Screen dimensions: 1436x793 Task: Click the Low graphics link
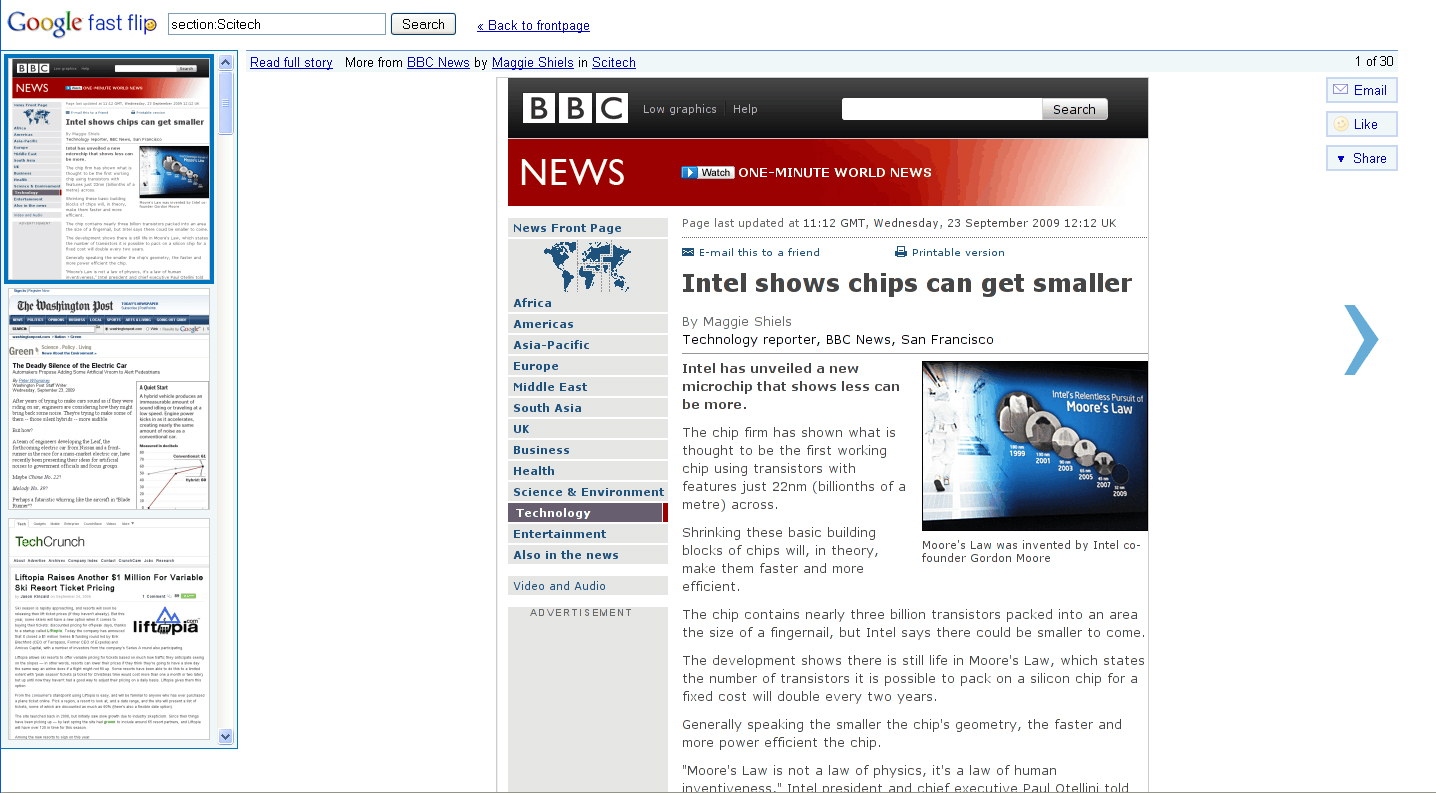tap(680, 109)
